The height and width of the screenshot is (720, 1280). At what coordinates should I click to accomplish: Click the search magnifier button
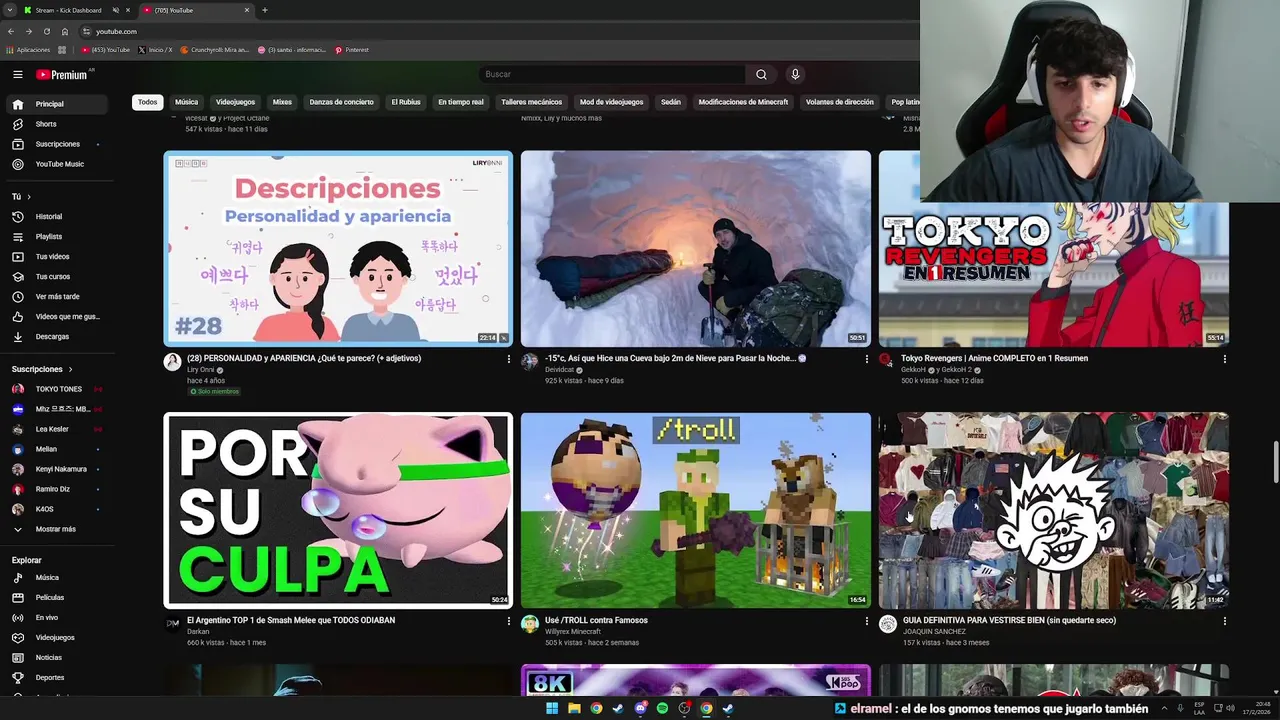tap(761, 74)
